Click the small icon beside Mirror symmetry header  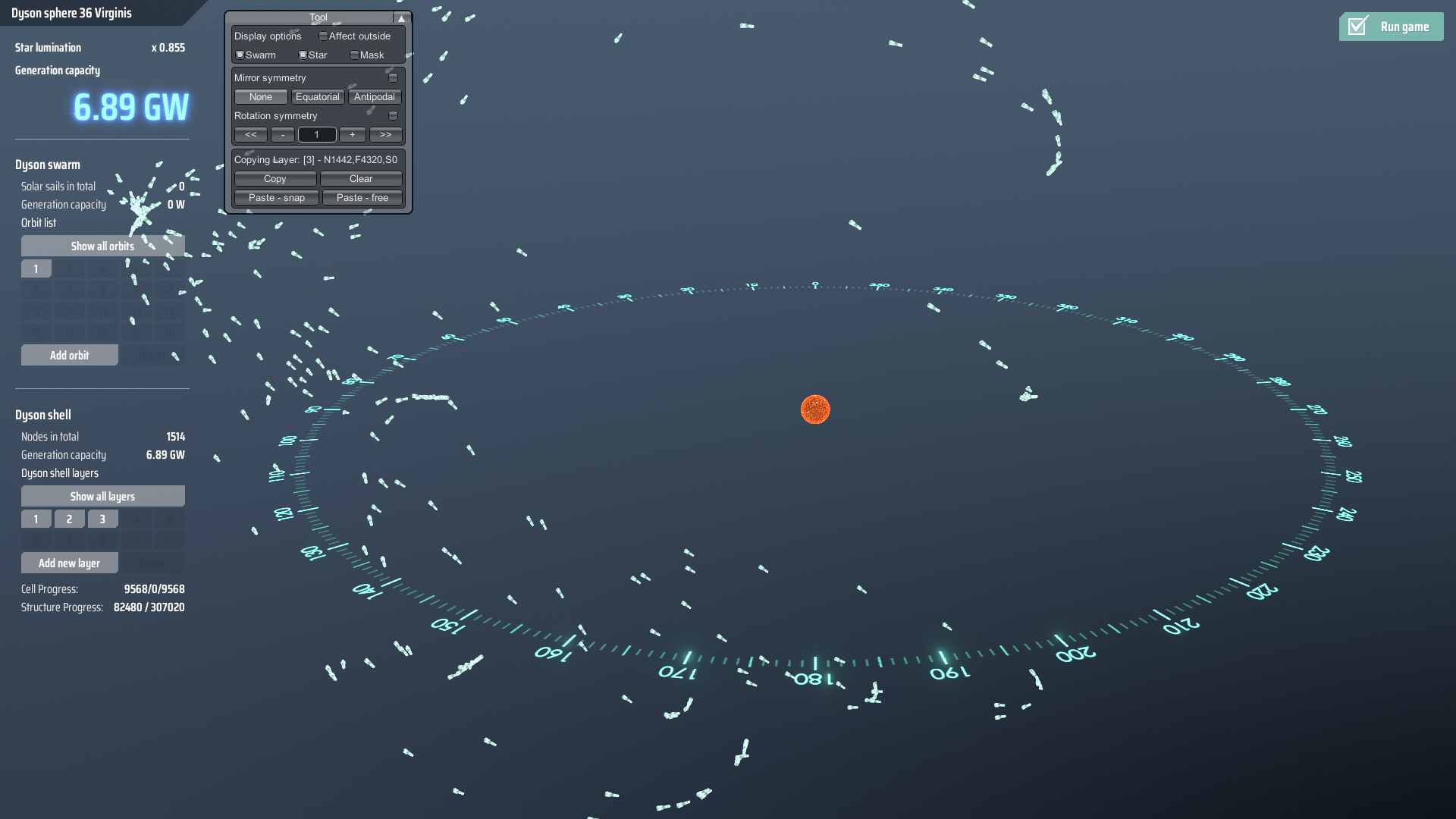(393, 77)
